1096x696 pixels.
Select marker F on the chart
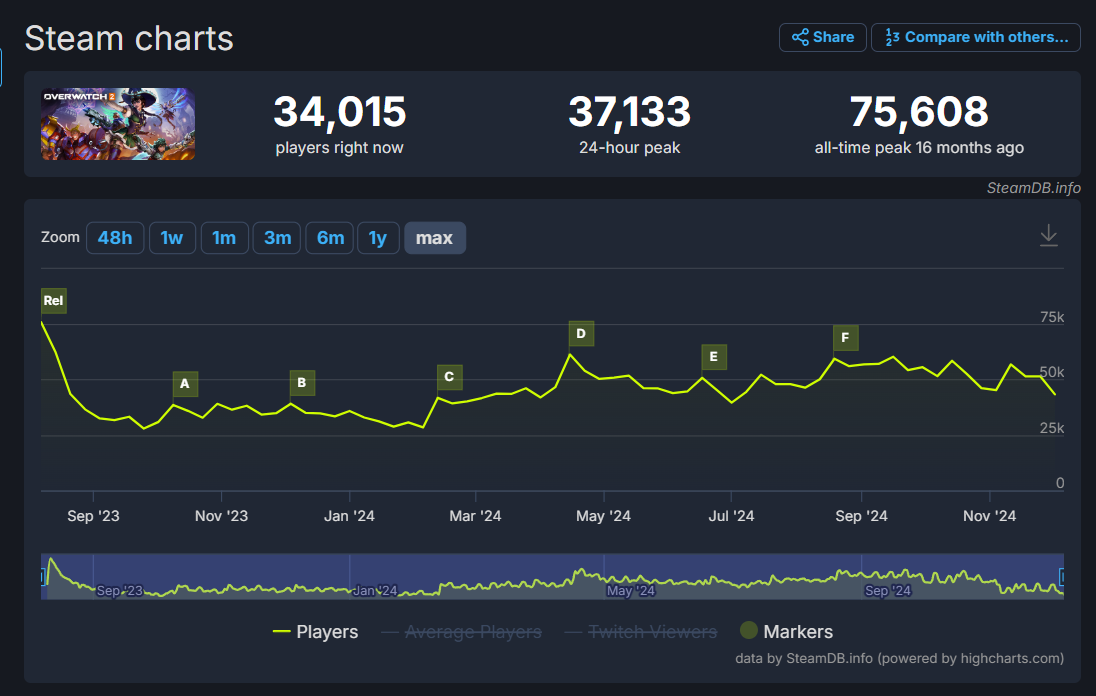point(846,338)
